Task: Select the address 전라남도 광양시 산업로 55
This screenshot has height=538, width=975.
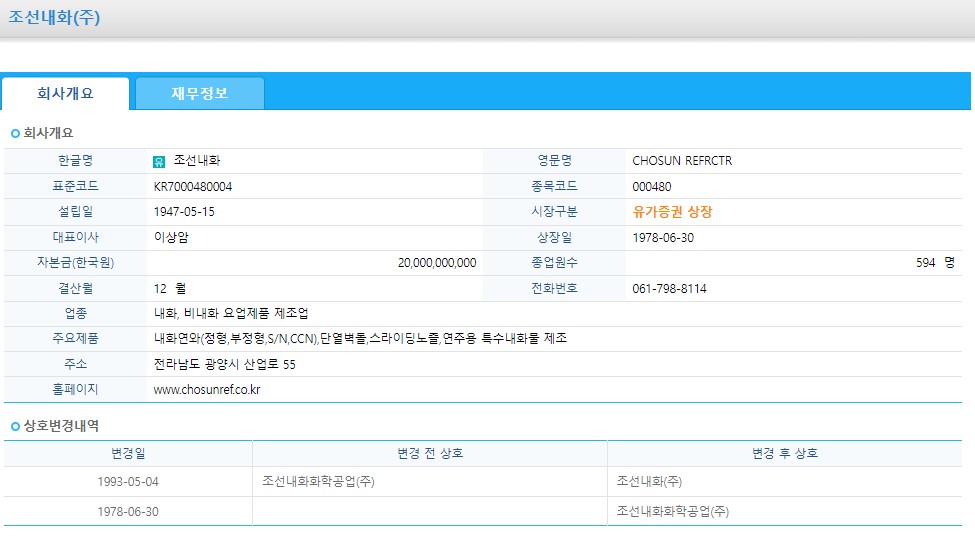Action: point(224,364)
